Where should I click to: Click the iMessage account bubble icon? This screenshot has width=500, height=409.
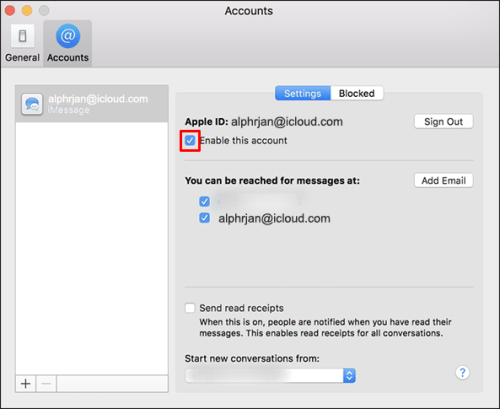[32, 104]
